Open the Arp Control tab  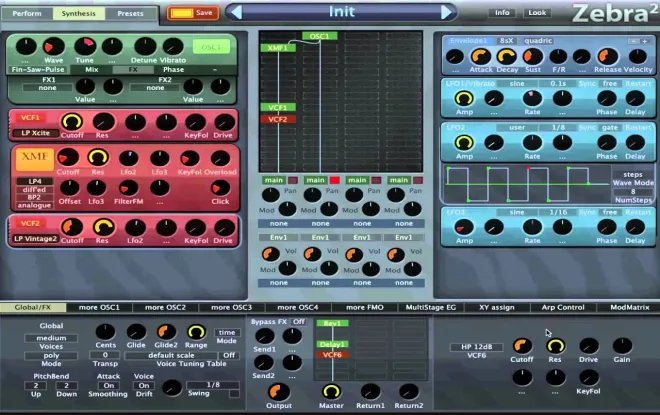coord(563,307)
